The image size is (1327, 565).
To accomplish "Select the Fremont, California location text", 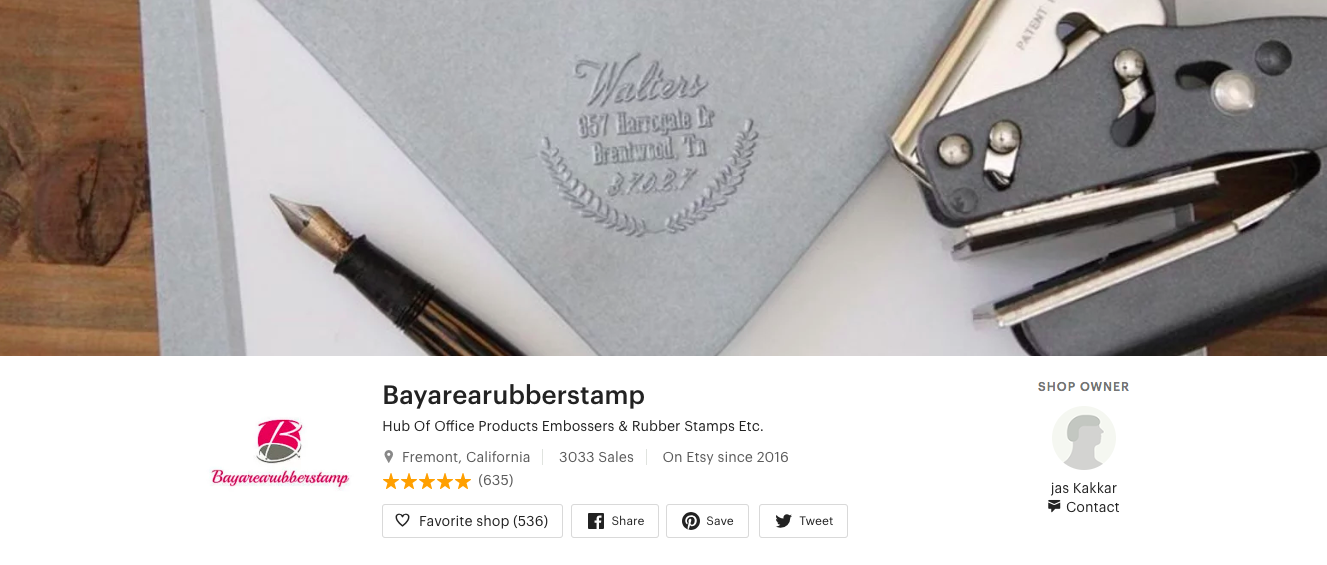I will (x=466, y=457).
